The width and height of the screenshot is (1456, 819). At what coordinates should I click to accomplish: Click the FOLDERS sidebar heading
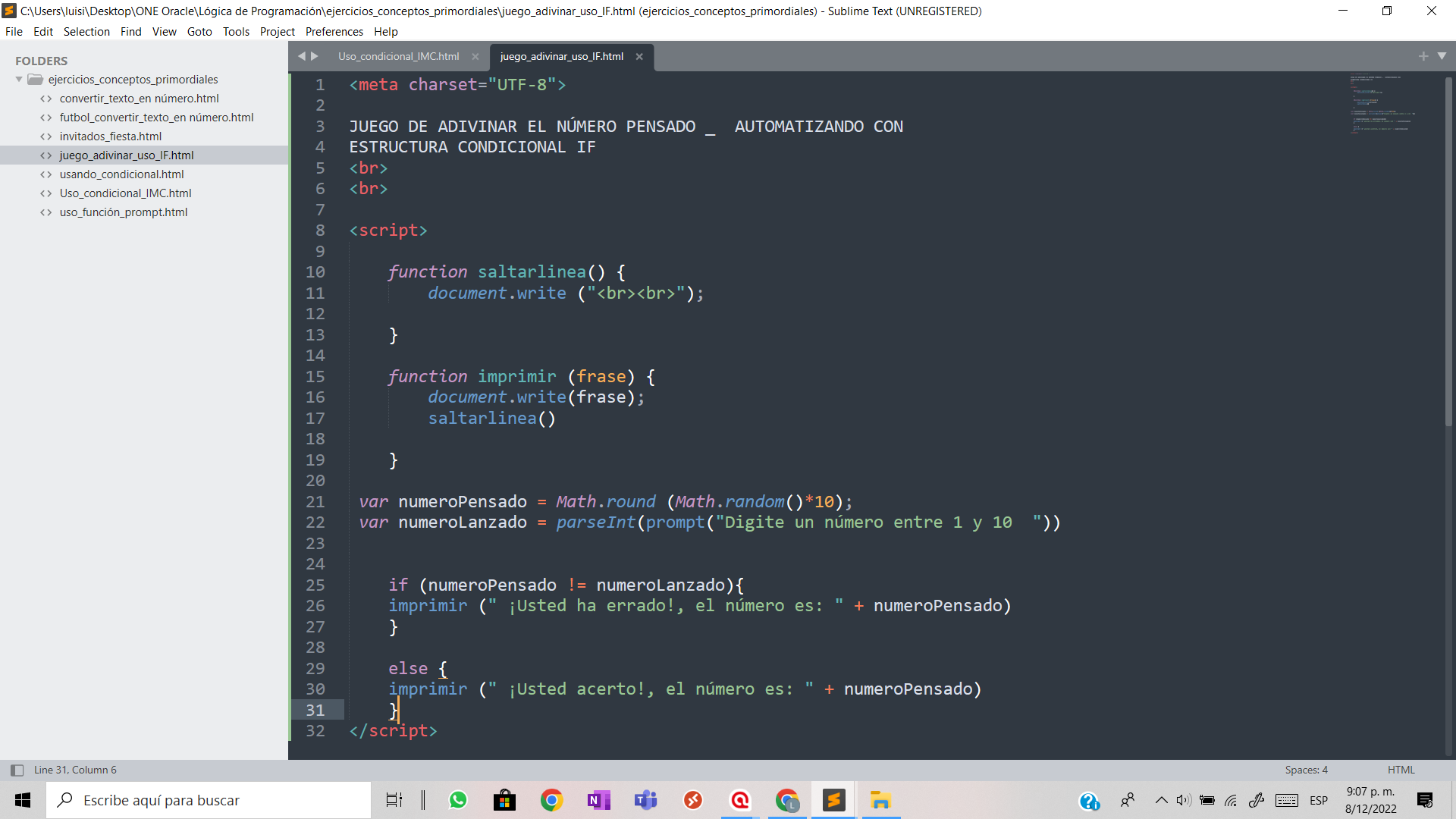(x=41, y=61)
